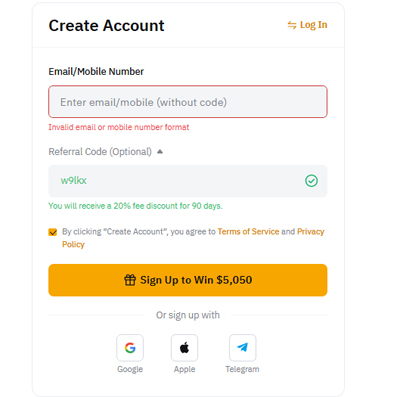The height and width of the screenshot is (397, 400).
Task: Click the Telegram sign-up icon
Action: pyautogui.click(x=242, y=348)
